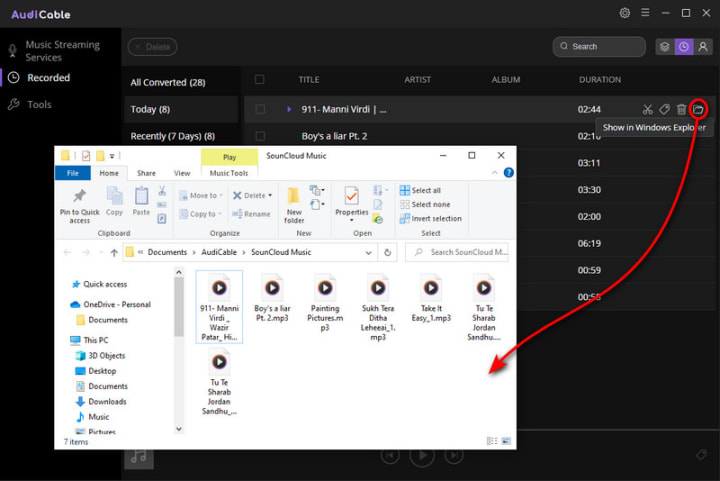Open address bar history dropdown
720x481 pixels.
coord(368,252)
